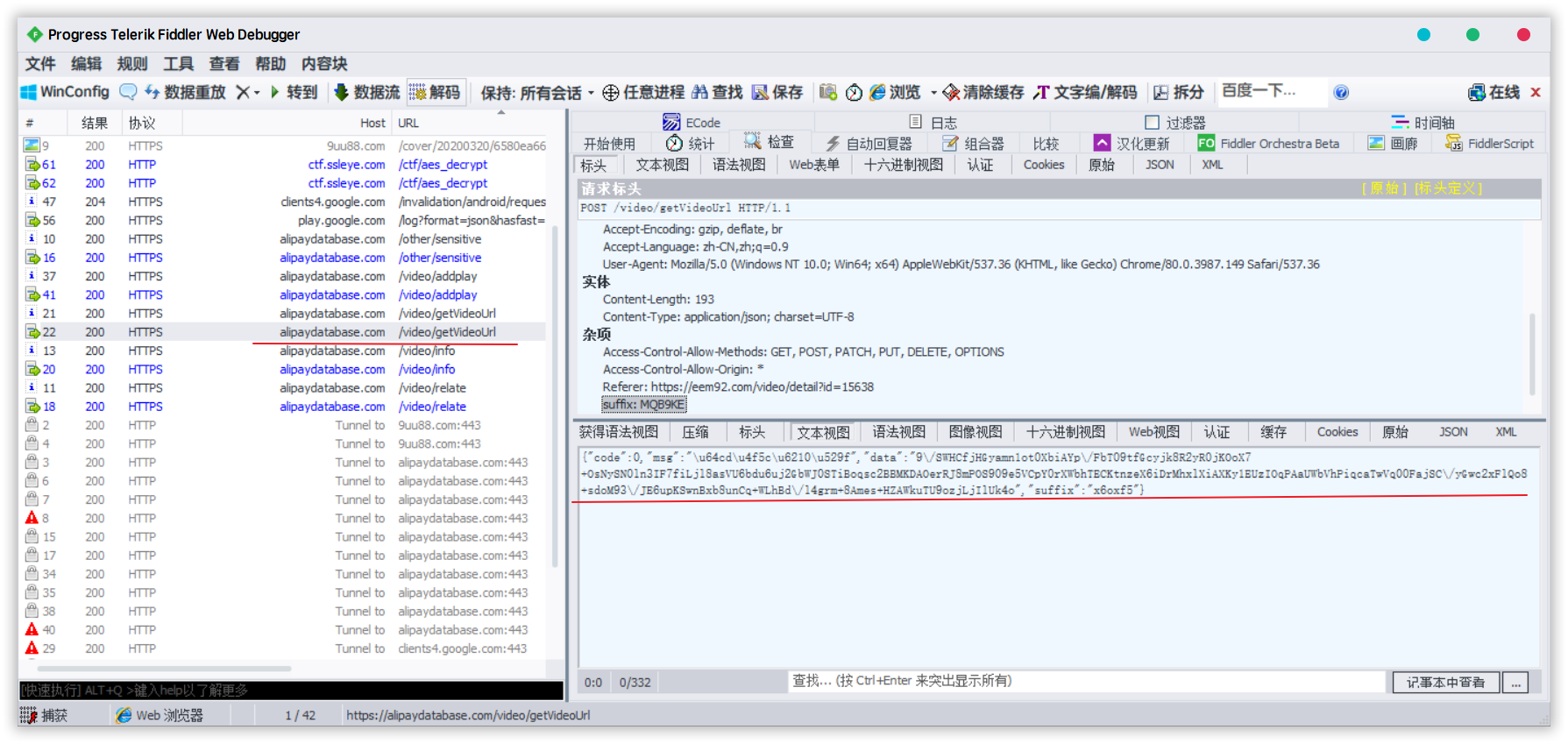The width and height of the screenshot is (1568, 744).
Task: Click the 原始 link in request headers bar
Action: (1385, 188)
